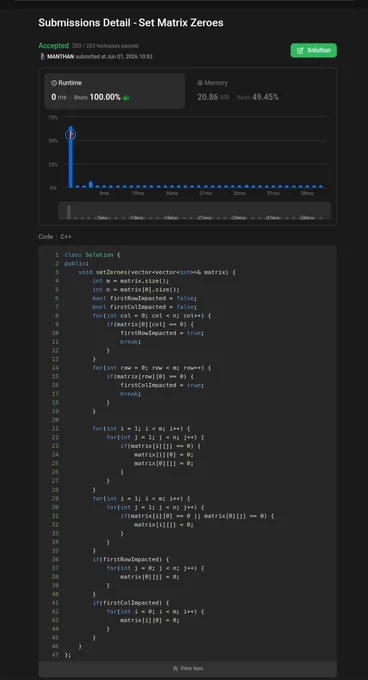Click line 'if(firstRowImpacted) {'
Viewport: 368px width, 680px height.
[x=131, y=559]
